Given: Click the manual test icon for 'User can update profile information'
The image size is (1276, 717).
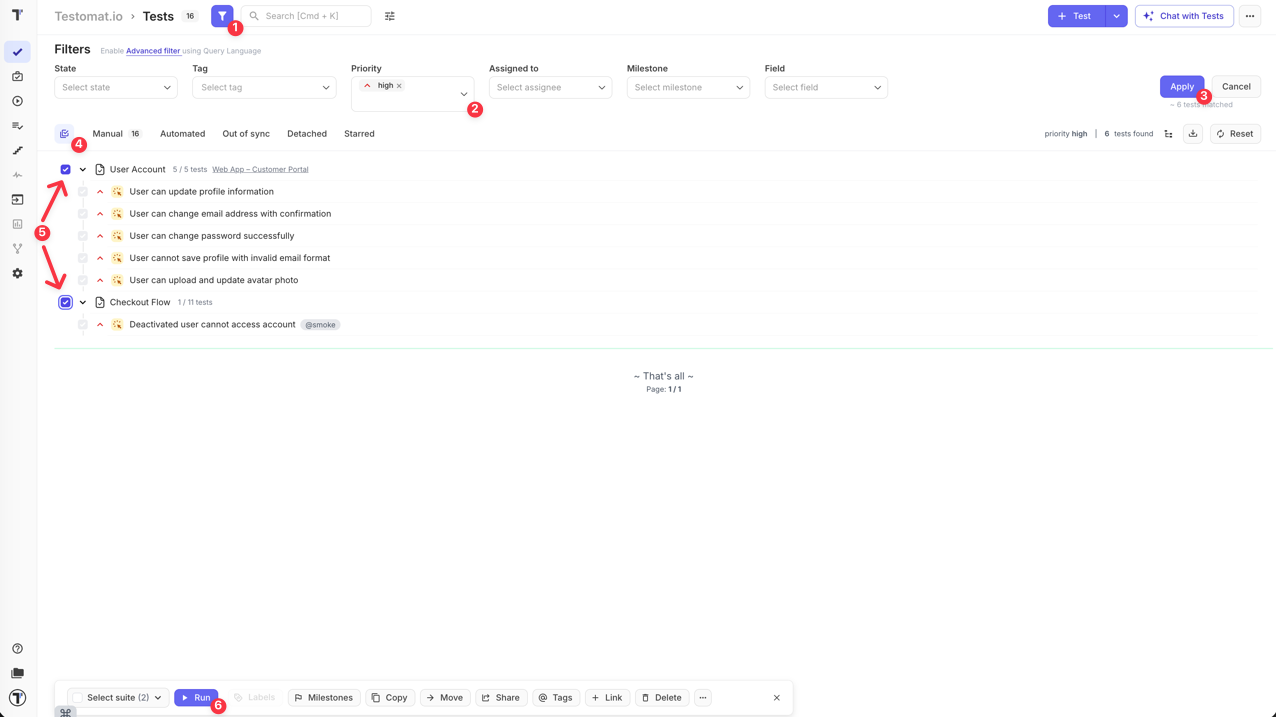Looking at the screenshot, I should click(117, 192).
